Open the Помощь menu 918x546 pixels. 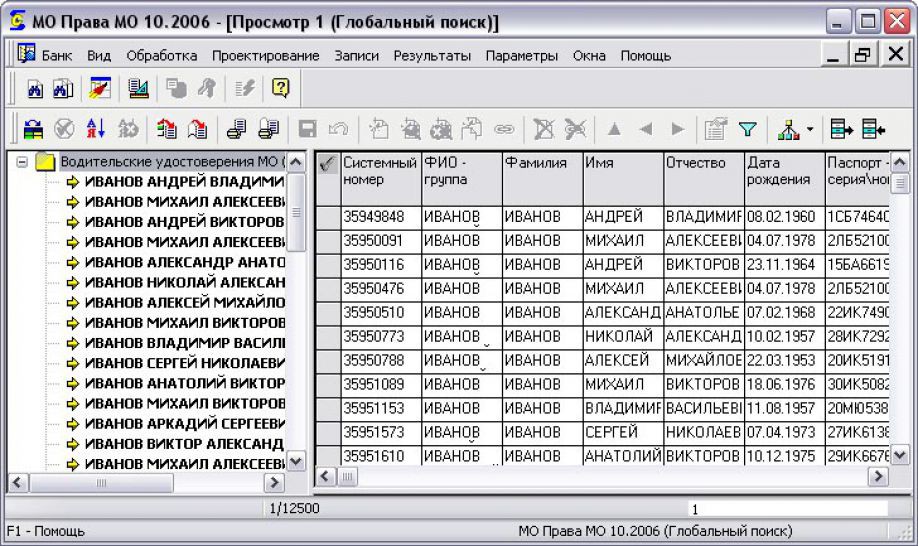pyautogui.click(x=646, y=56)
